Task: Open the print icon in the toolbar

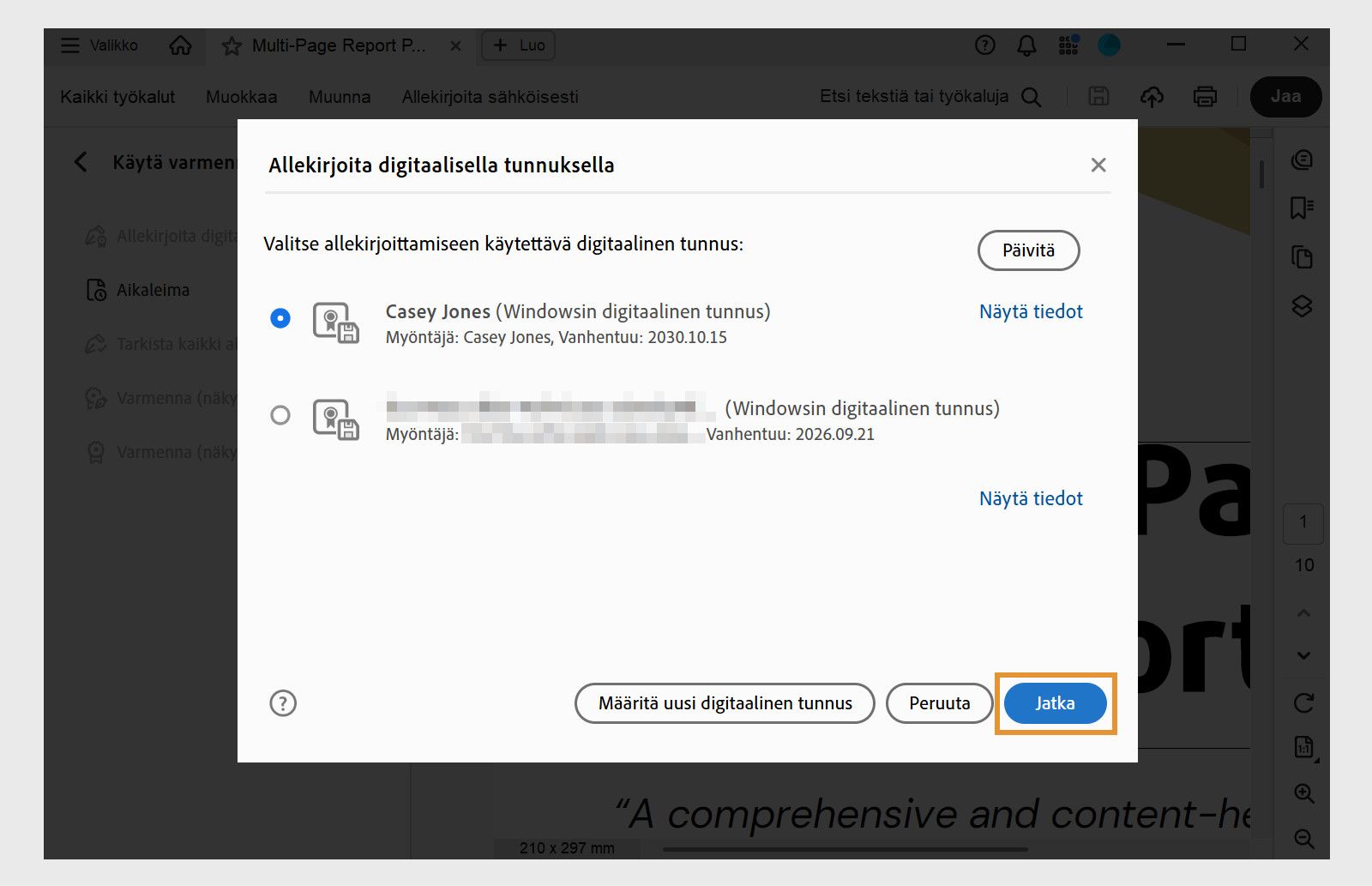Action: [1204, 96]
